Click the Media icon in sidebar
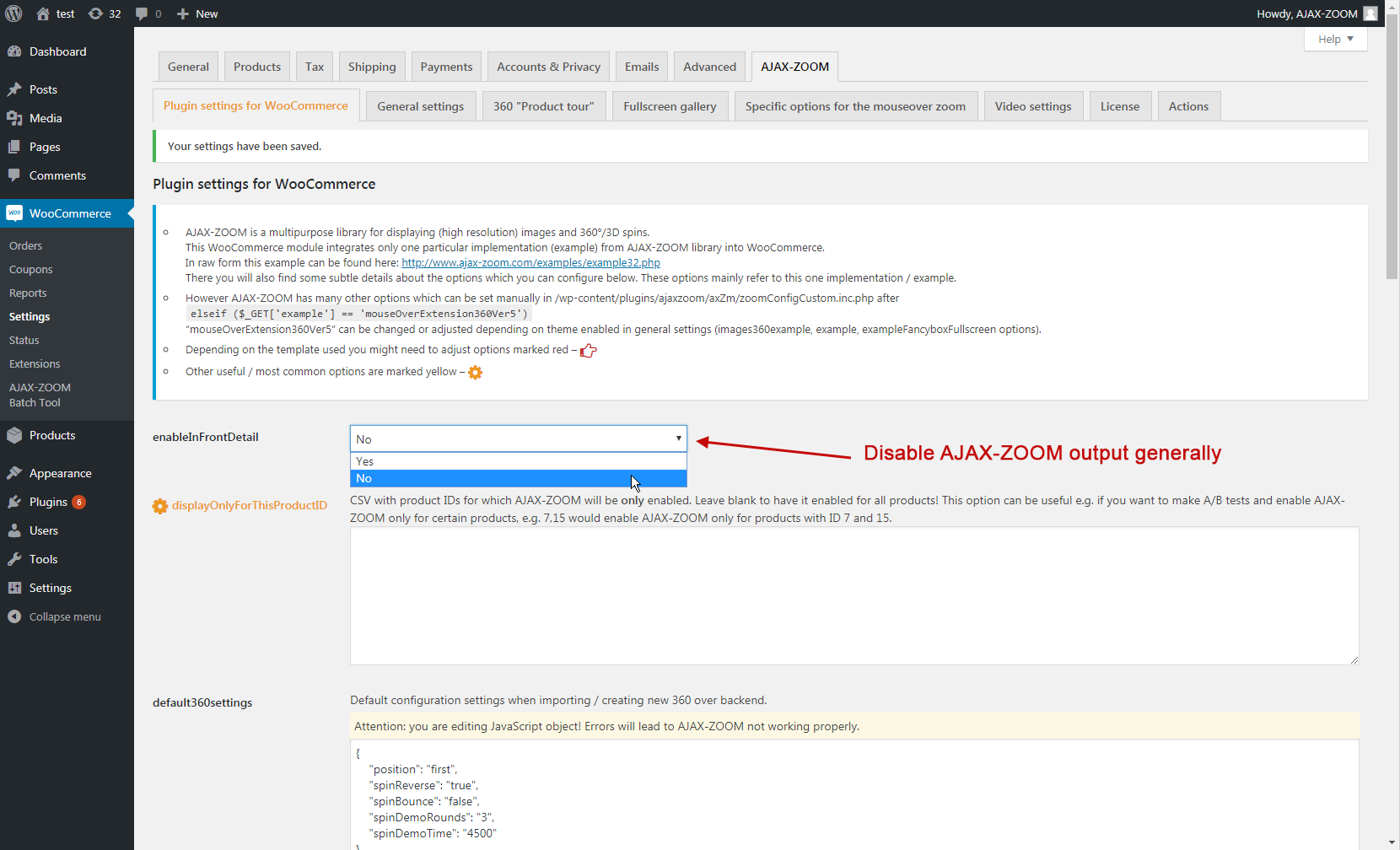 point(14,118)
